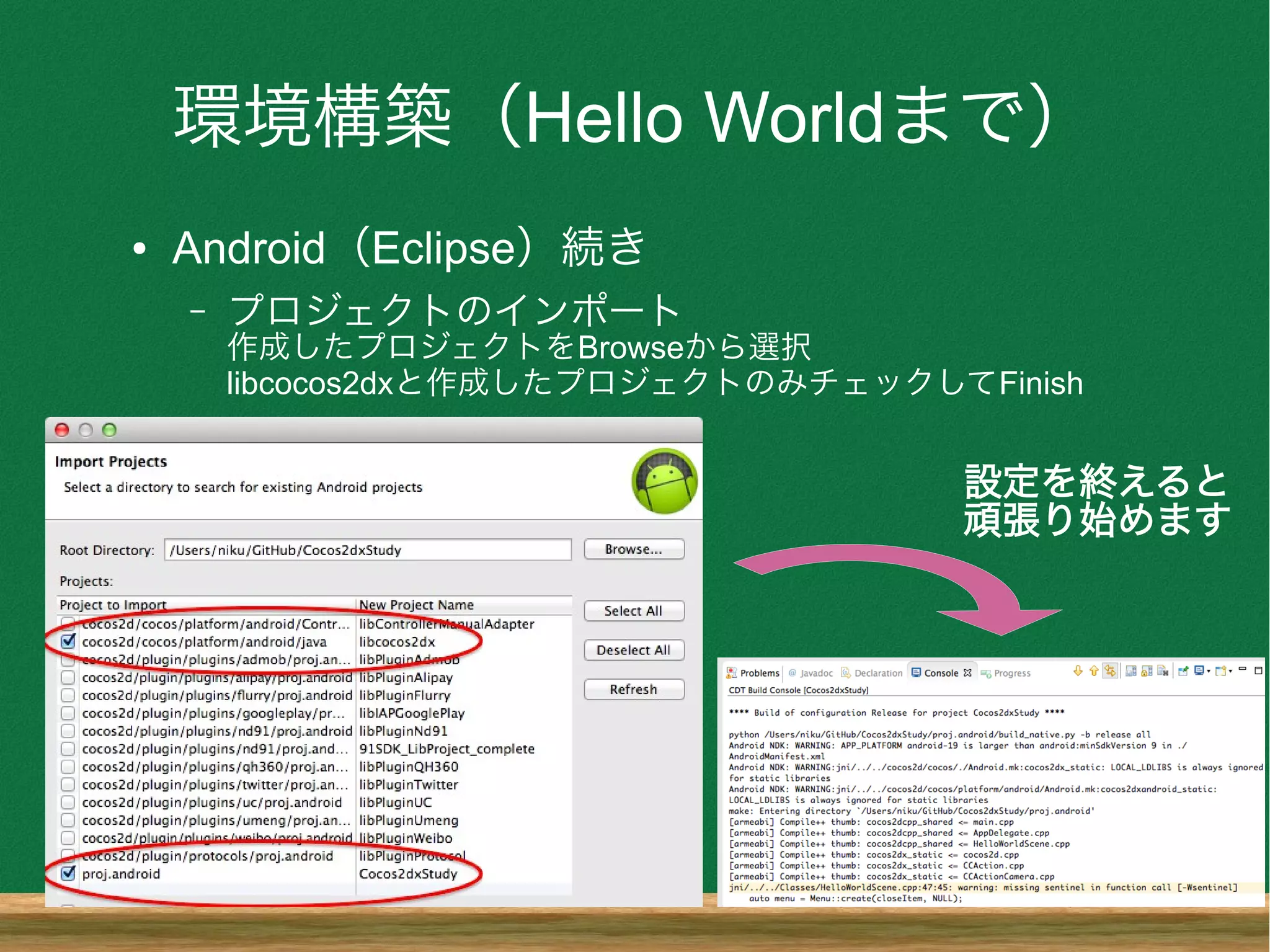1270x952 pixels.
Task: Check the libIAPGooglePlay project checkbox
Action: pyautogui.click(x=68, y=713)
